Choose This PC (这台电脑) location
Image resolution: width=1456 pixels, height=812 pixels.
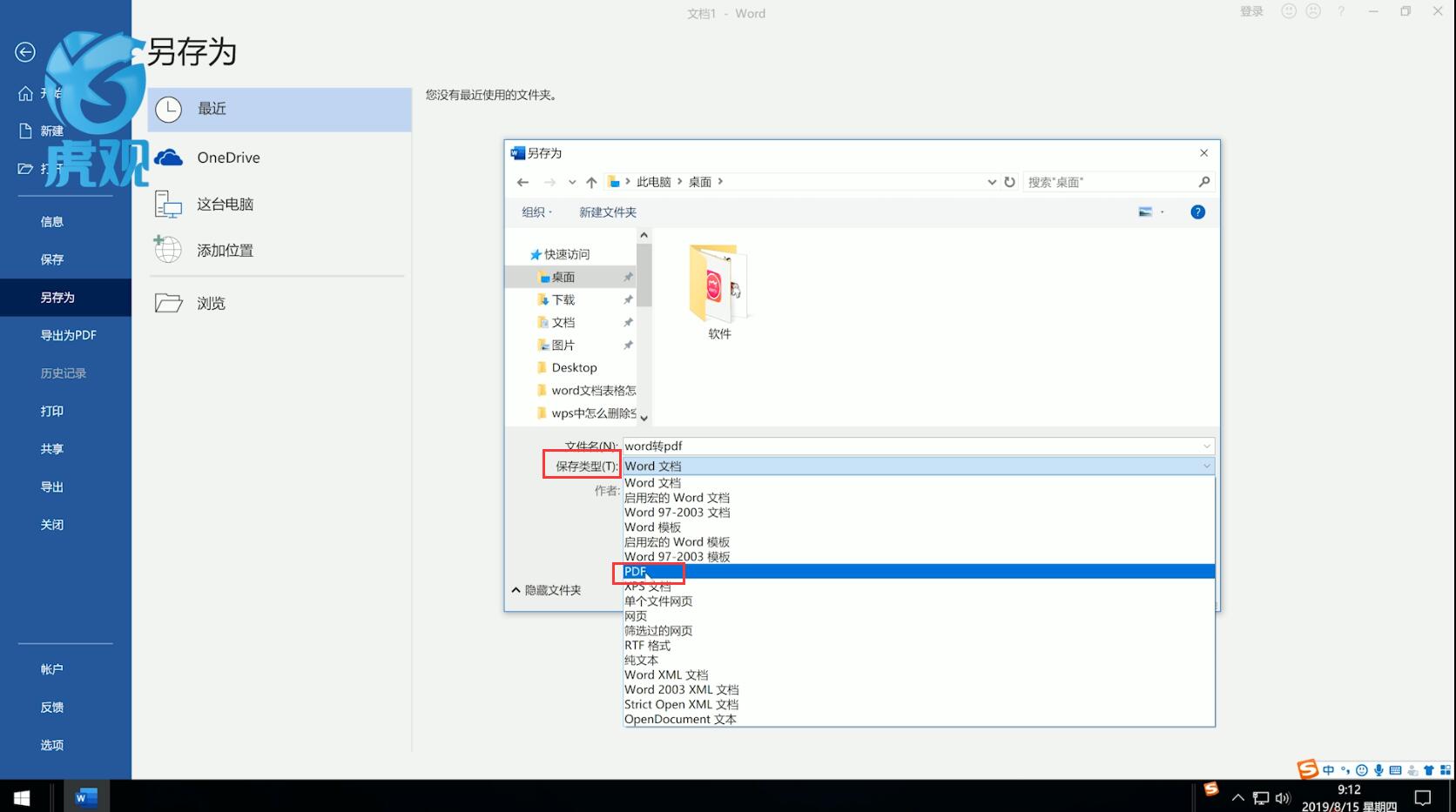point(167,204)
